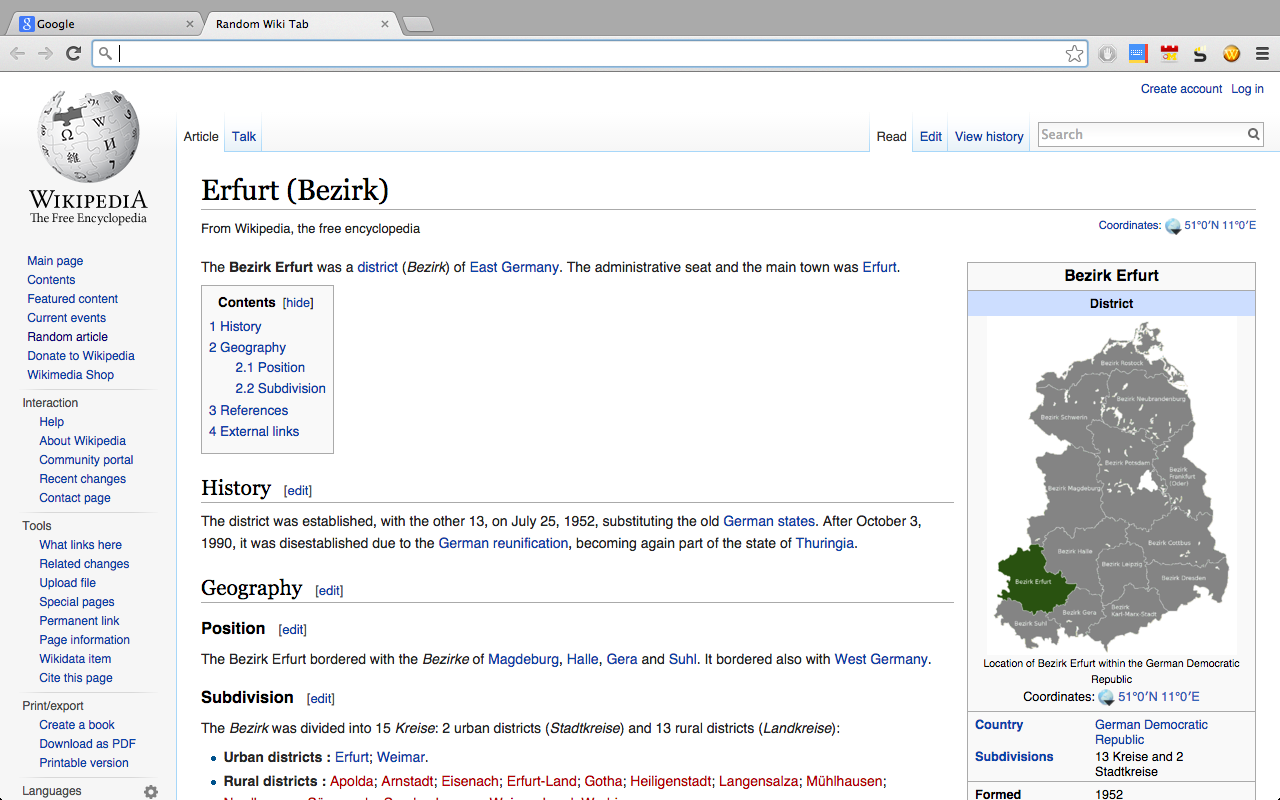Open the Edit tab
The width and height of the screenshot is (1280, 800).
(x=931, y=137)
